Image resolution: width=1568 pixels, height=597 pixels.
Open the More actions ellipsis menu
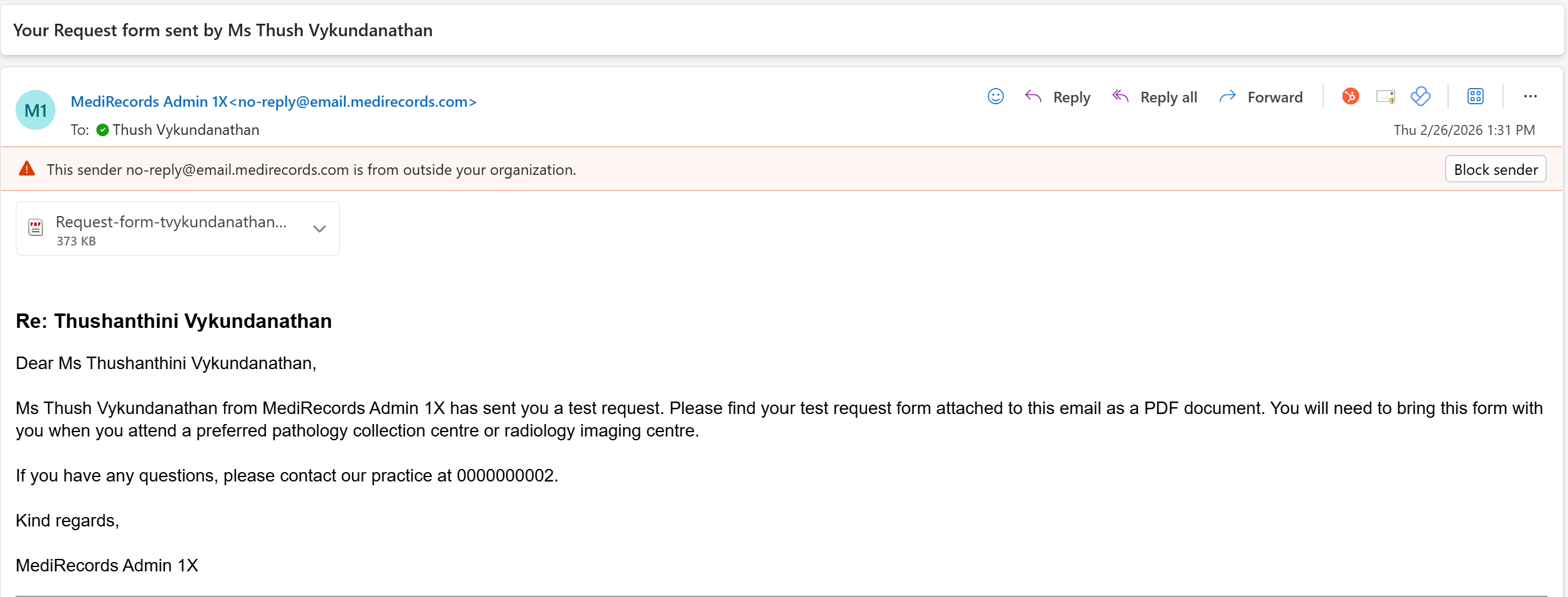click(x=1531, y=96)
